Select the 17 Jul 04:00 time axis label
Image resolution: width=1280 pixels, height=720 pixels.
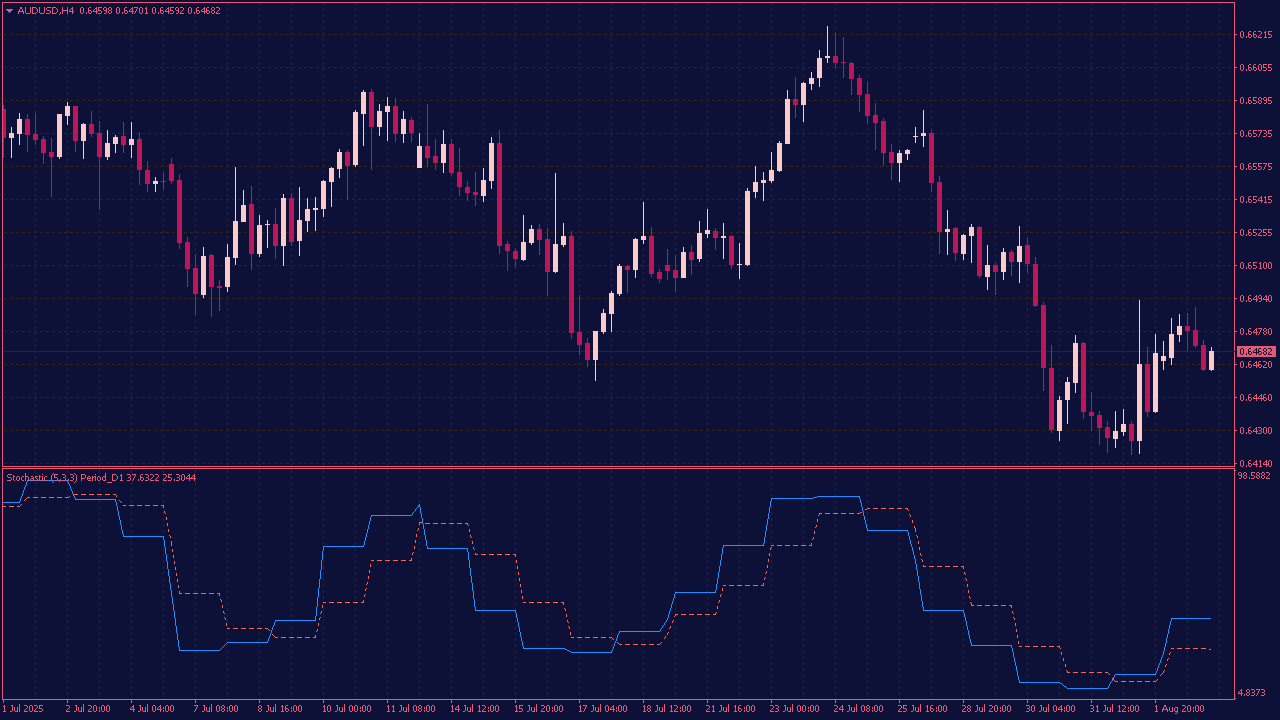coord(603,709)
